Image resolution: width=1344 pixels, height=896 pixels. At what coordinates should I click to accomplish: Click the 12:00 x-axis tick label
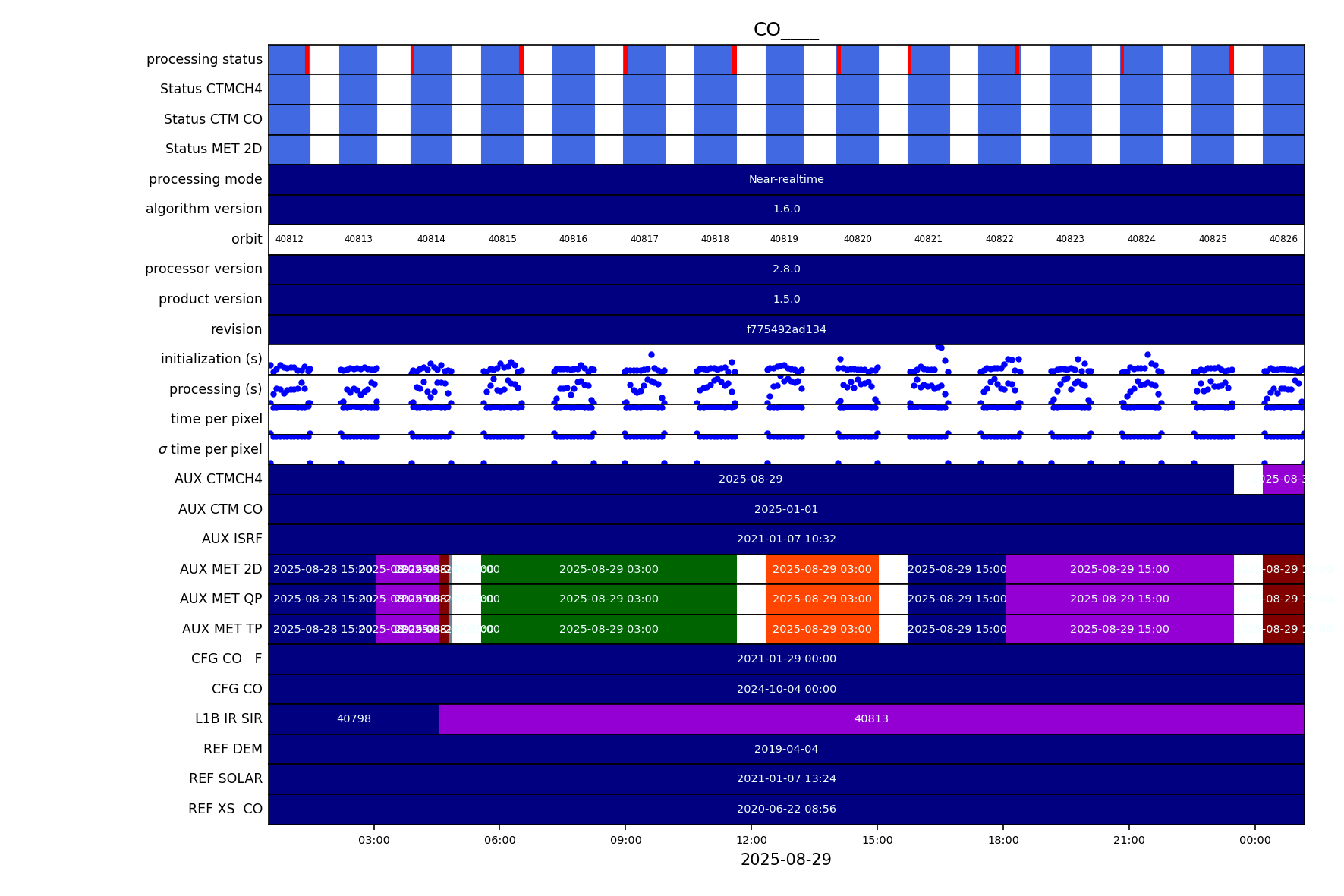pyautogui.click(x=751, y=840)
